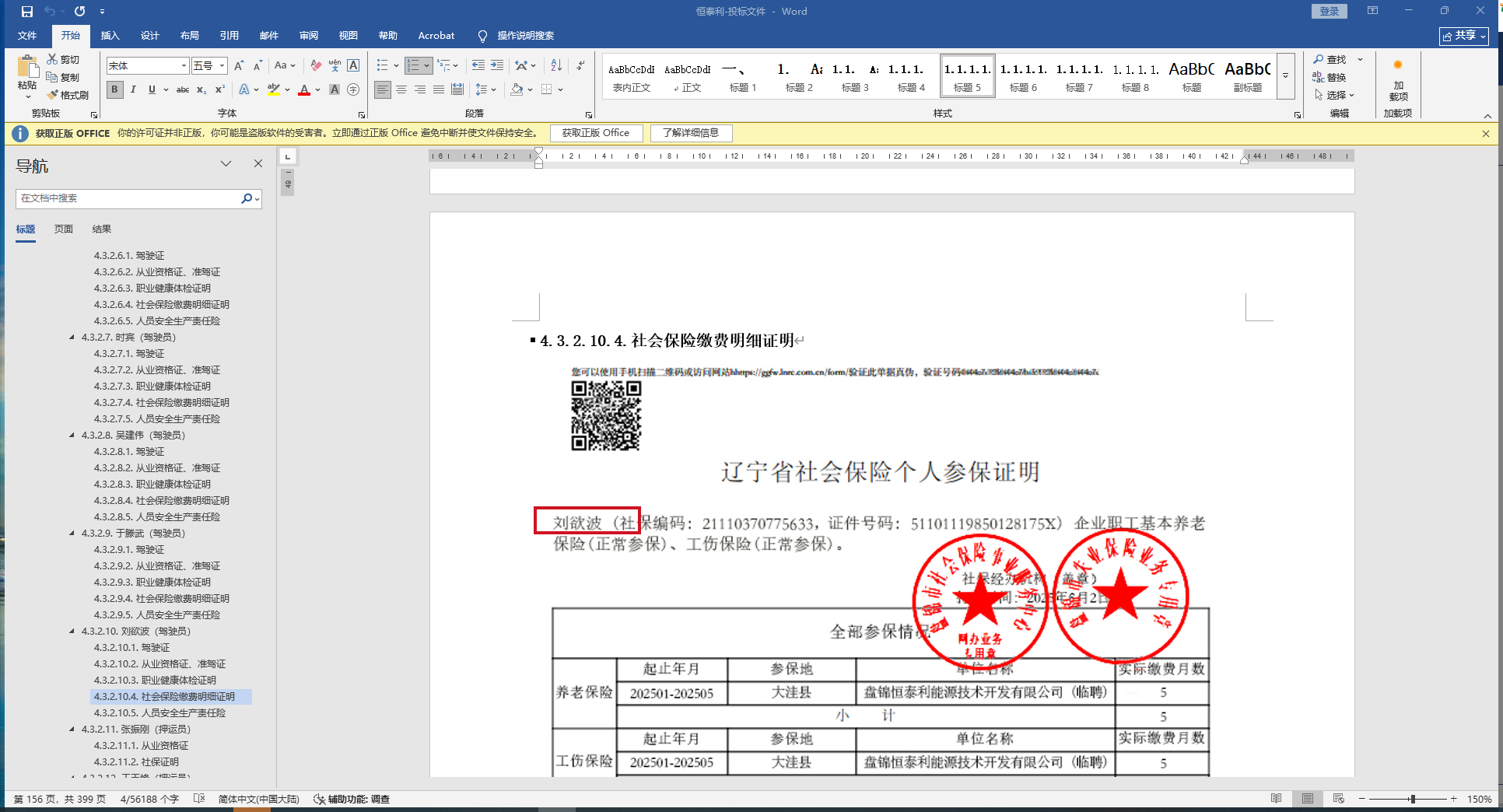Click the sort A-Z icon
The width and height of the screenshot is (1503, 812).
[x=556, y=65]
